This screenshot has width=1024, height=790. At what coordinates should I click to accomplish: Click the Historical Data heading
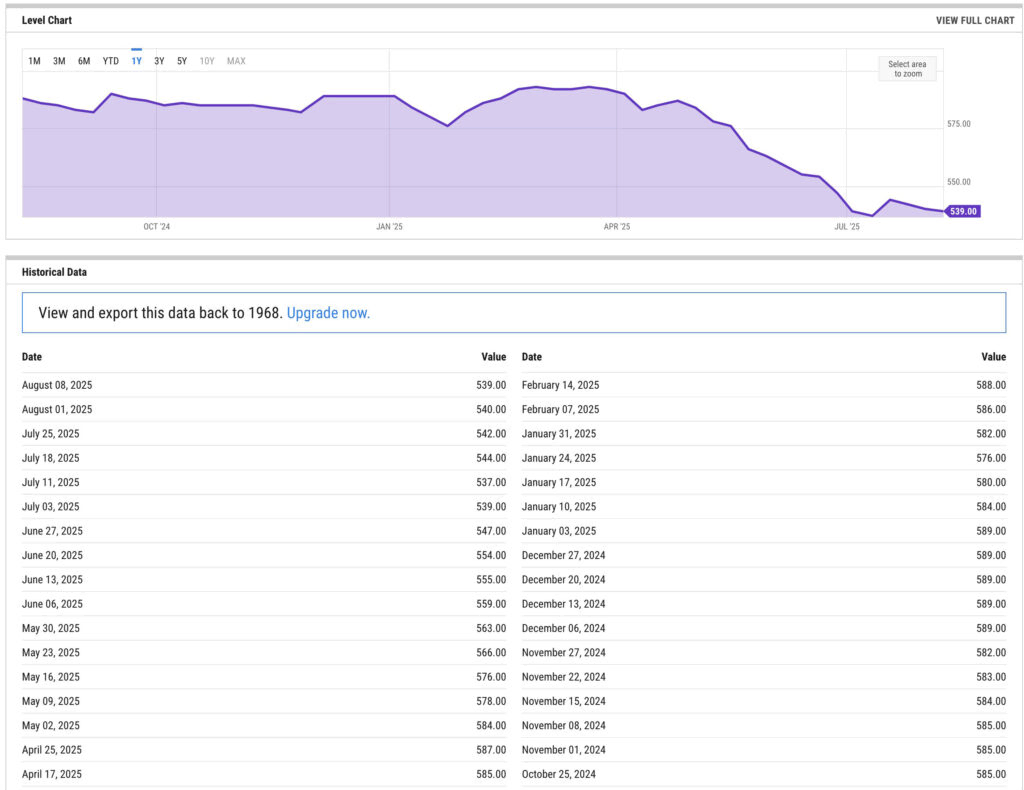(x=54, y=272)
